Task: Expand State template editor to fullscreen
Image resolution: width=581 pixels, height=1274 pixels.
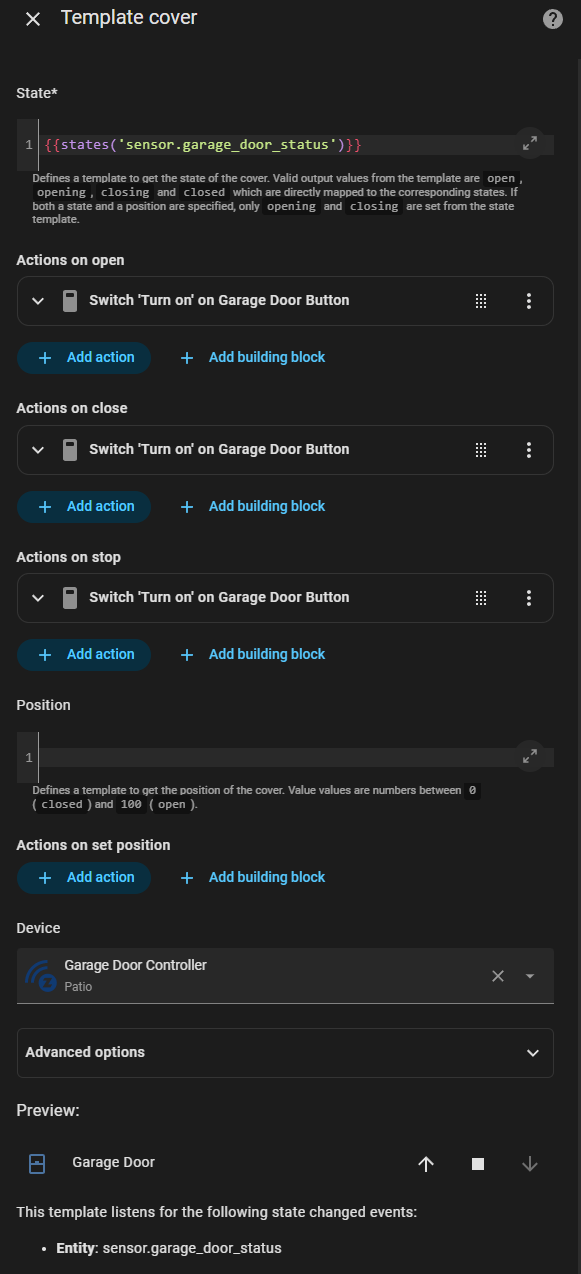Action: click(530, 144)
